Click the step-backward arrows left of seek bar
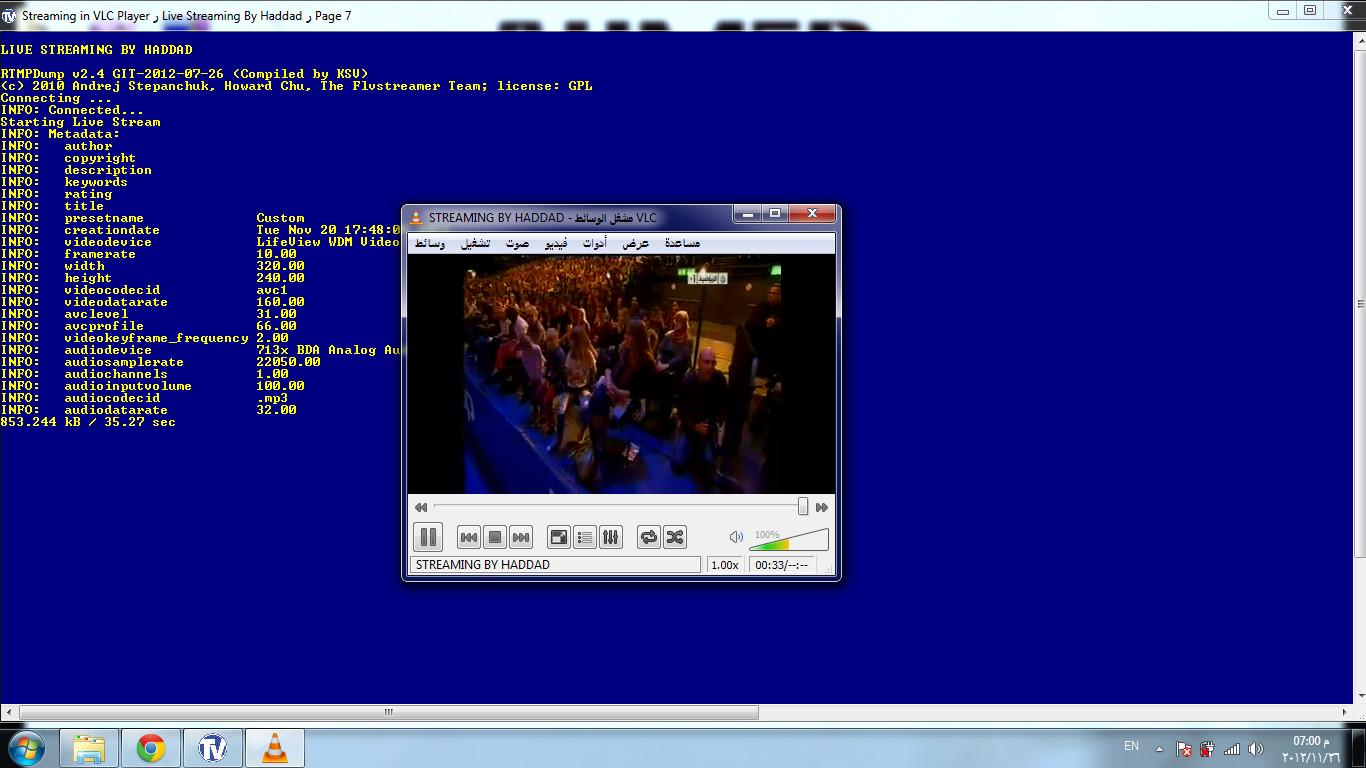The width and height of the screenshot is (1366, 768). [x=421, y=507]
